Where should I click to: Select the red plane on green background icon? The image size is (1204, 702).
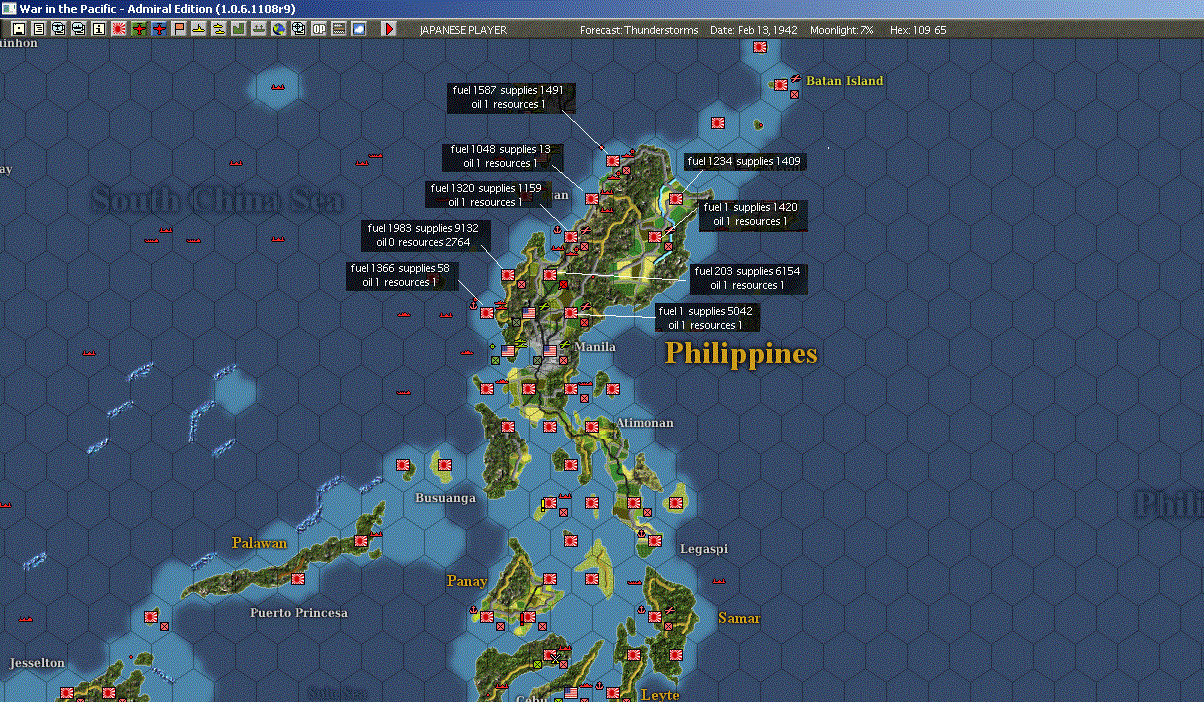click(139, 29)
